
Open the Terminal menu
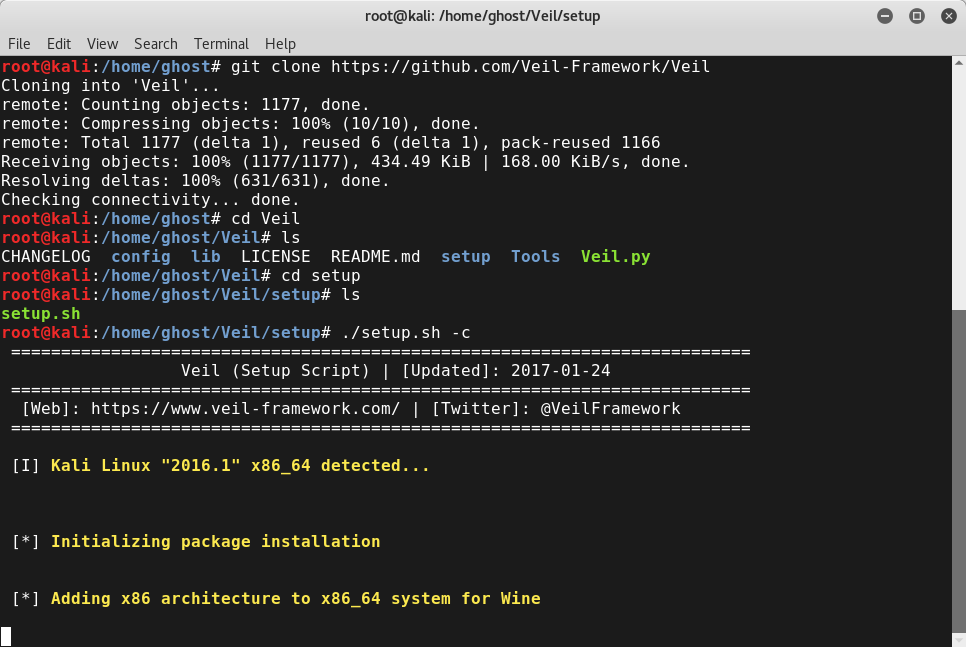(221, 44)
